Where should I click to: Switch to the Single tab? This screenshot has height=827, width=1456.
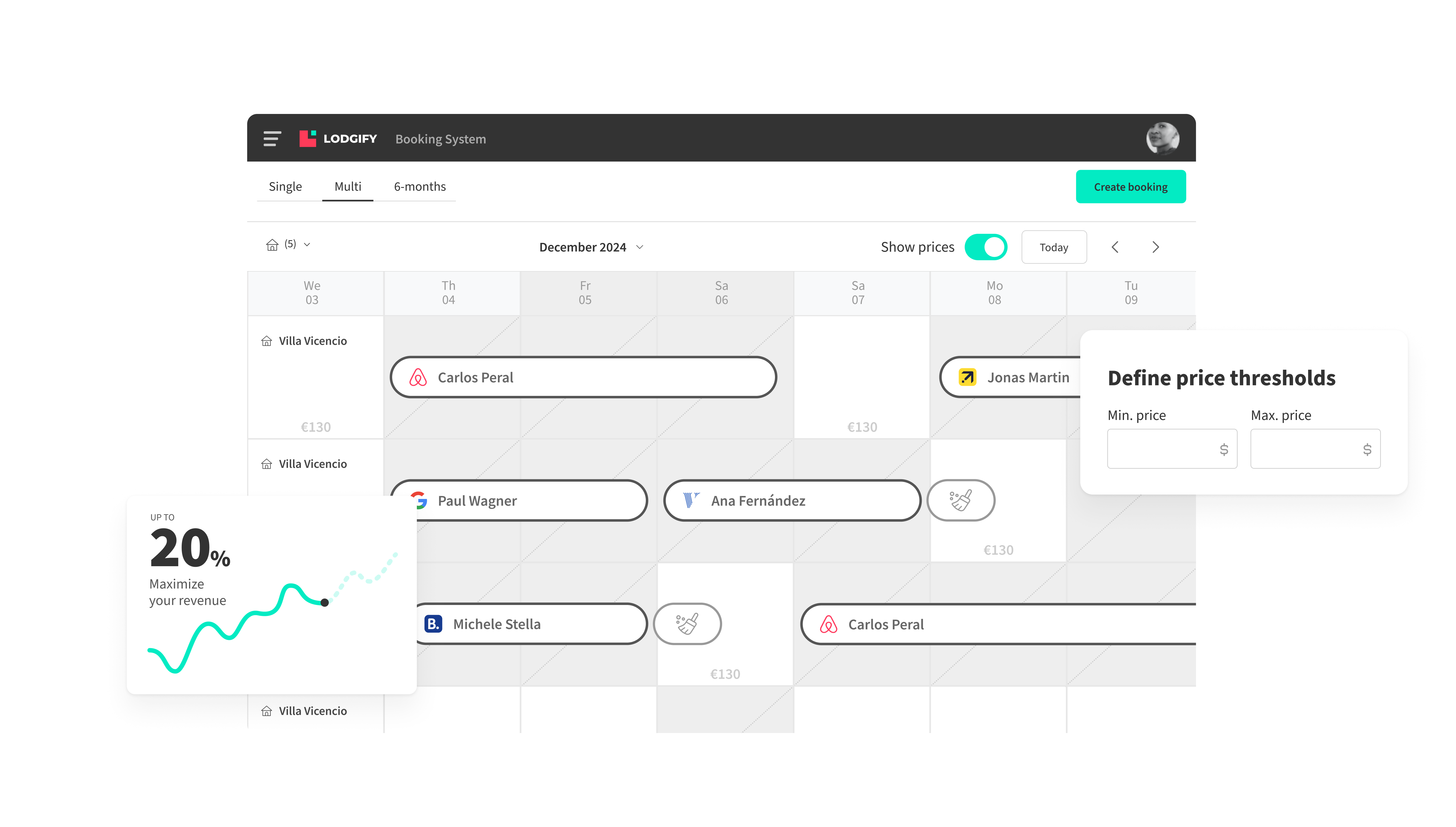coord(285,186)
